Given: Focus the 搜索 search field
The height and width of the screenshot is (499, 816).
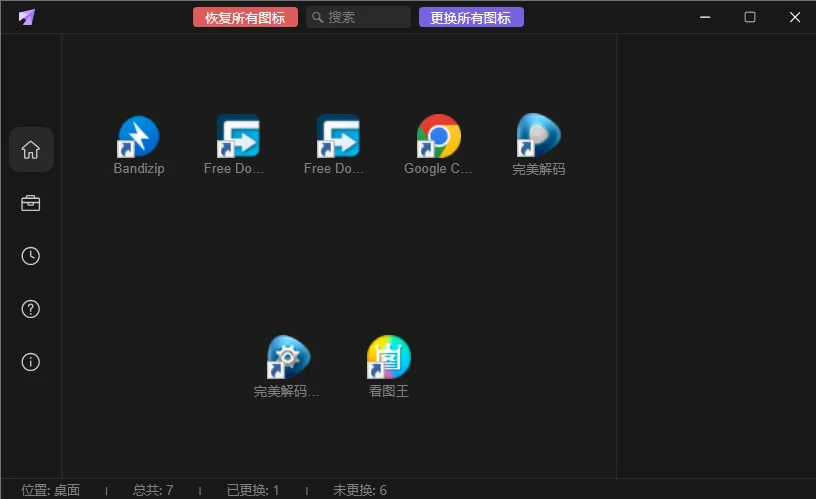Looking at the screenshot, I should click(x=358, y=17).
